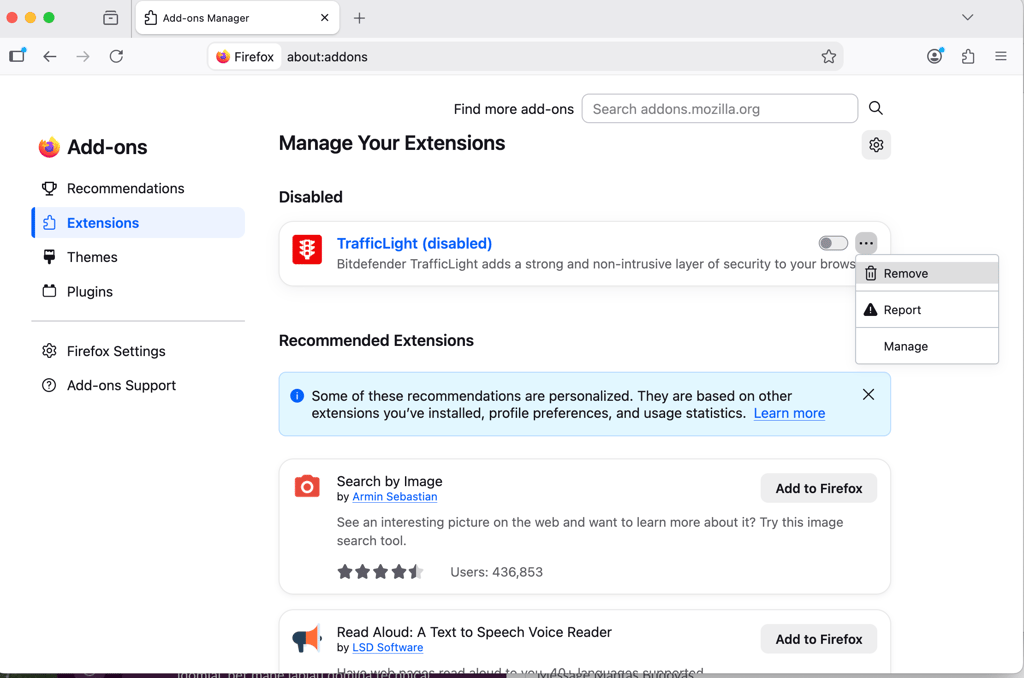
Task: Click the Users: 436,853 text
Action: pyautogui.click(x=496, y=572)
